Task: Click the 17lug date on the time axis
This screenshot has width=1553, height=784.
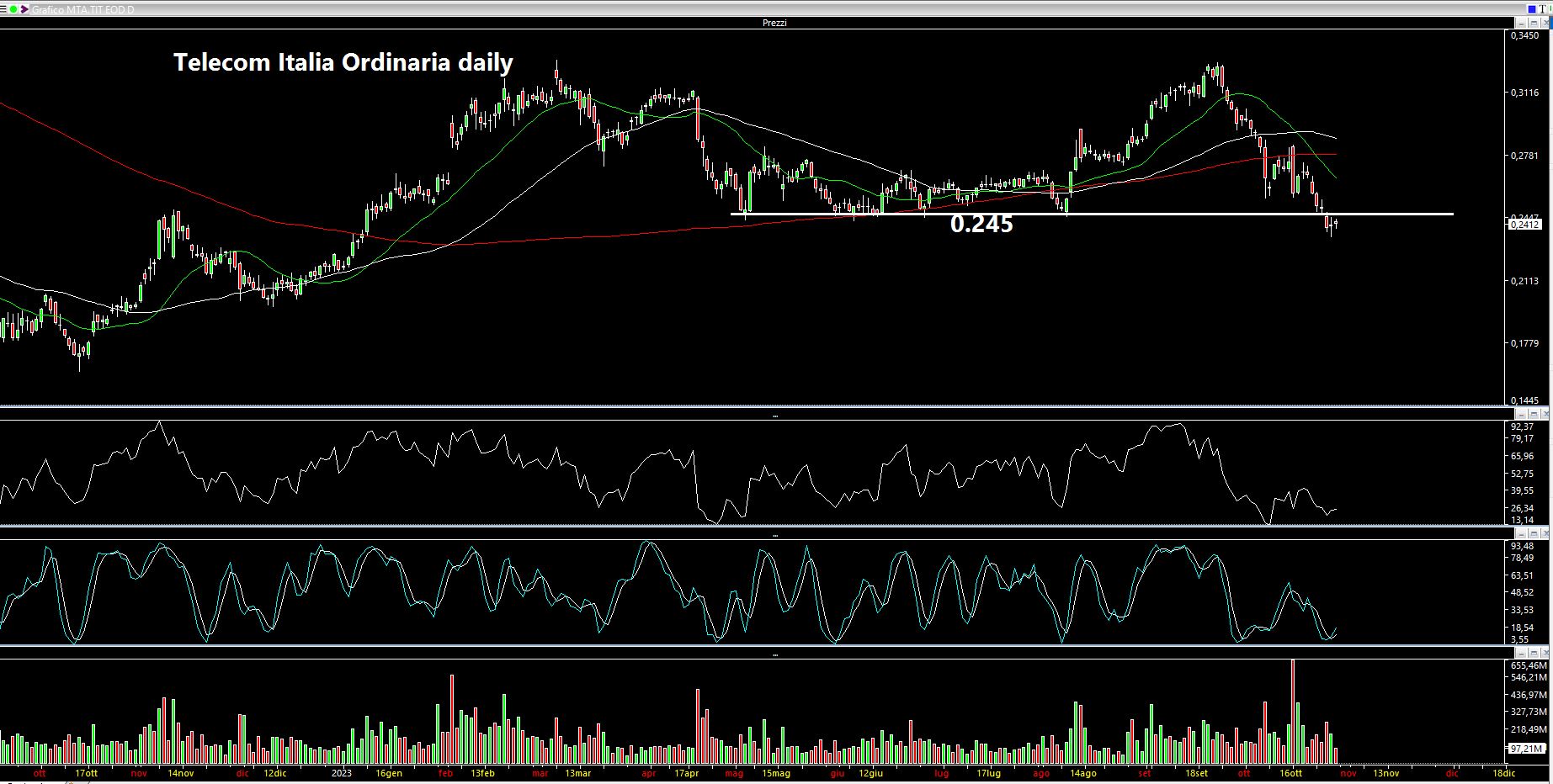Action: [x=988, y=773]
